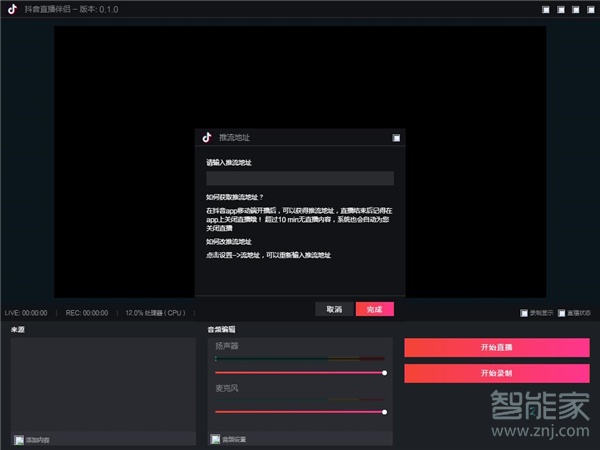
Task: Click the second of four top-right title bar icons
Action: tap(559, 10)
